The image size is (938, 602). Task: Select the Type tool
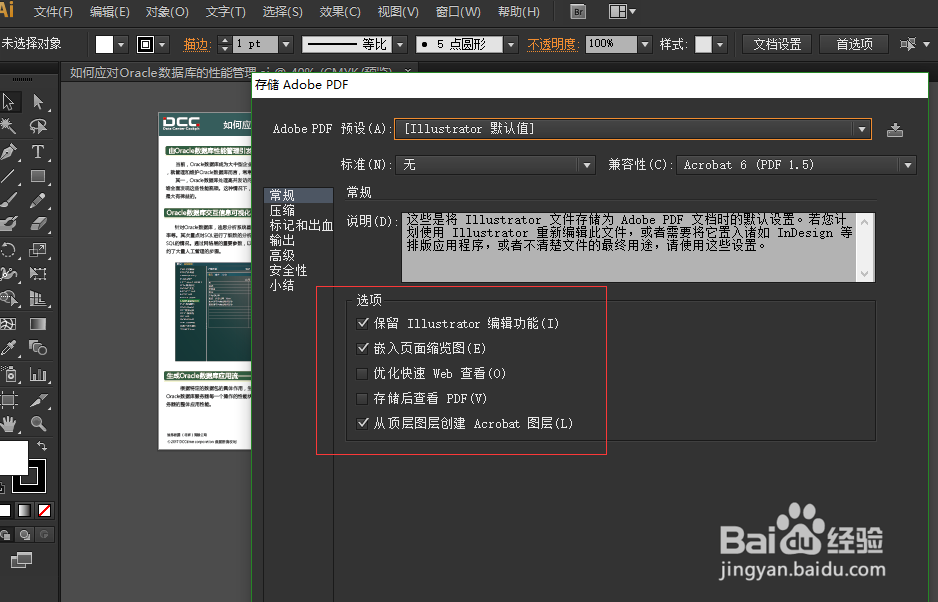[38, 151]
